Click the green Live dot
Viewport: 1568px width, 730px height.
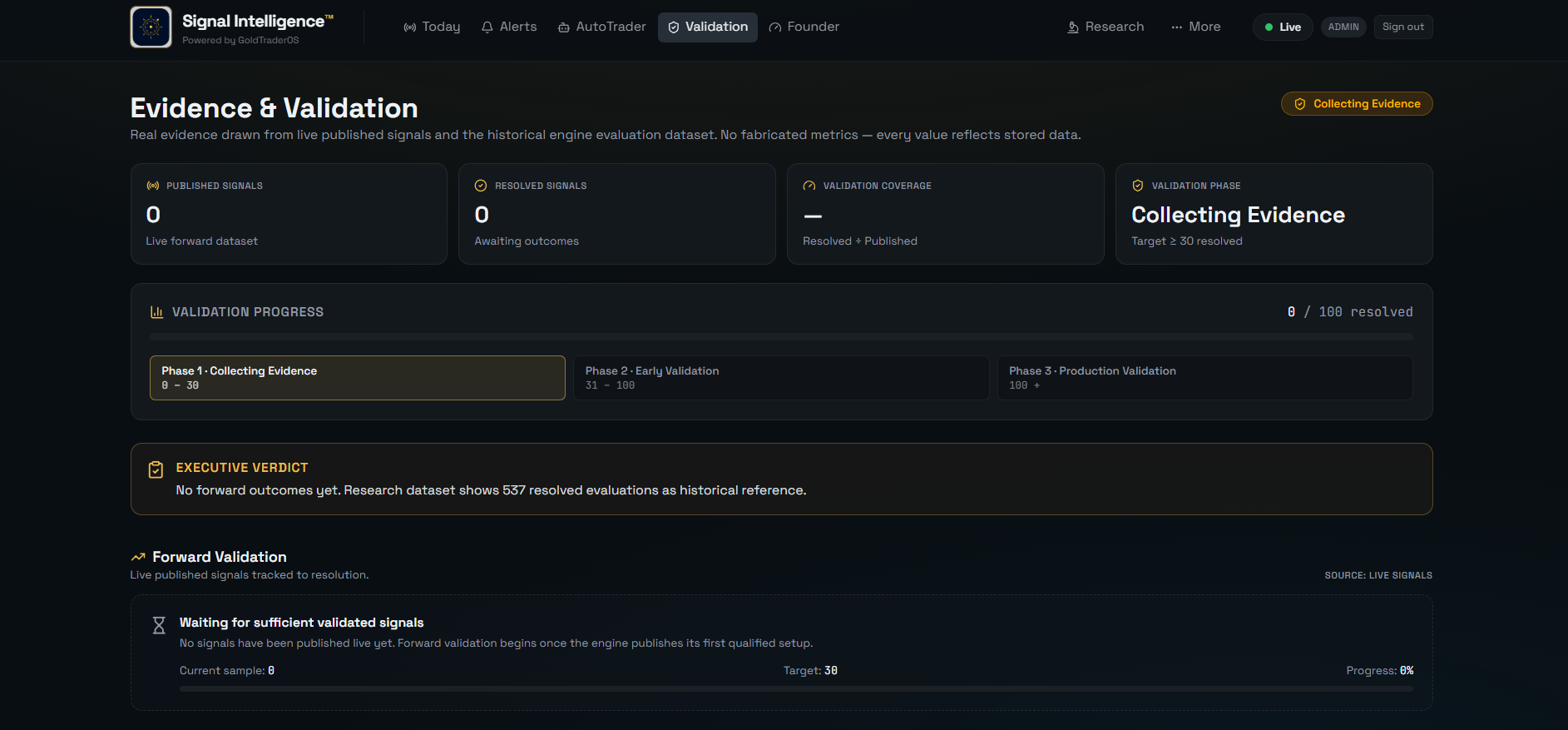tap(1269, 27)
